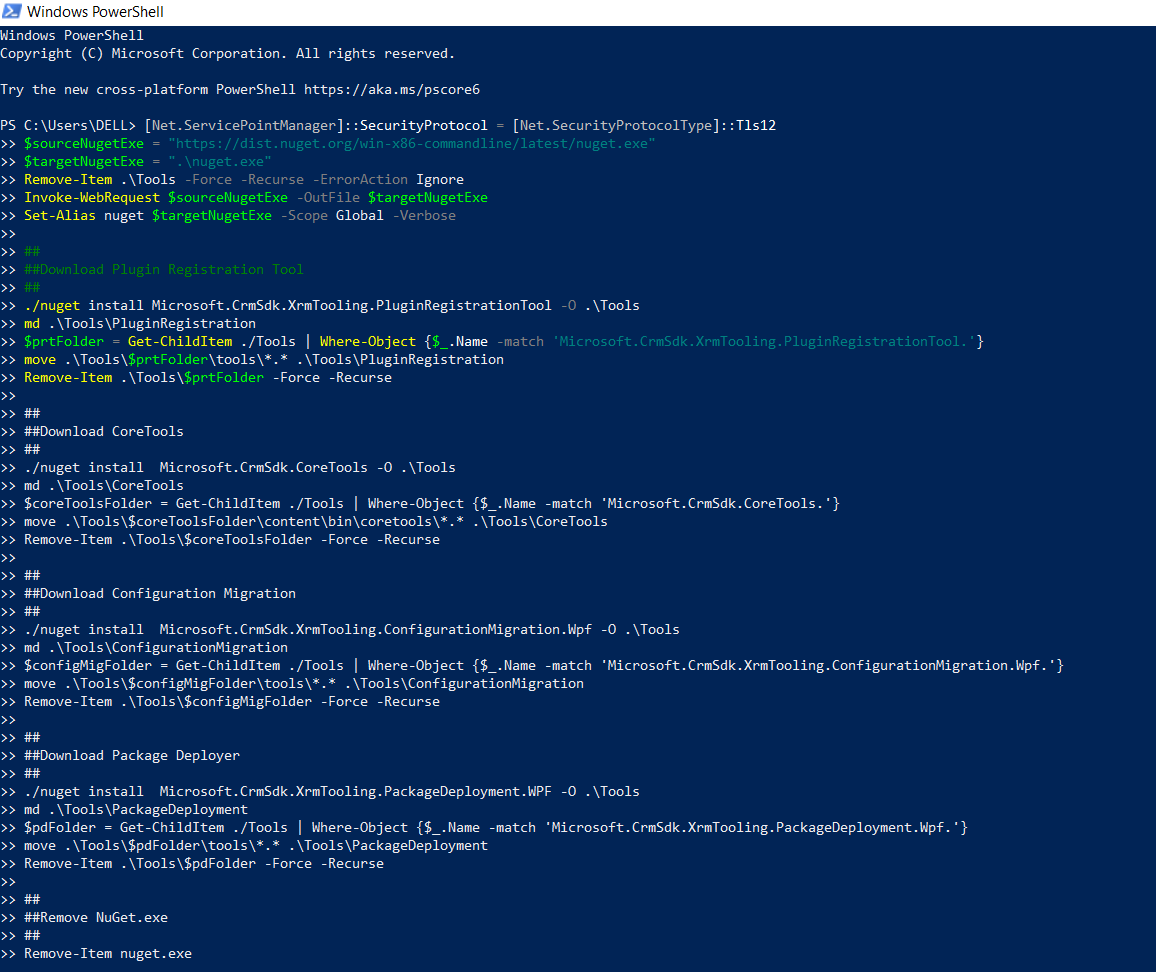Click the nuget install Microsoft.CrmSdk.CoreTools line

(x=240, y=467)
